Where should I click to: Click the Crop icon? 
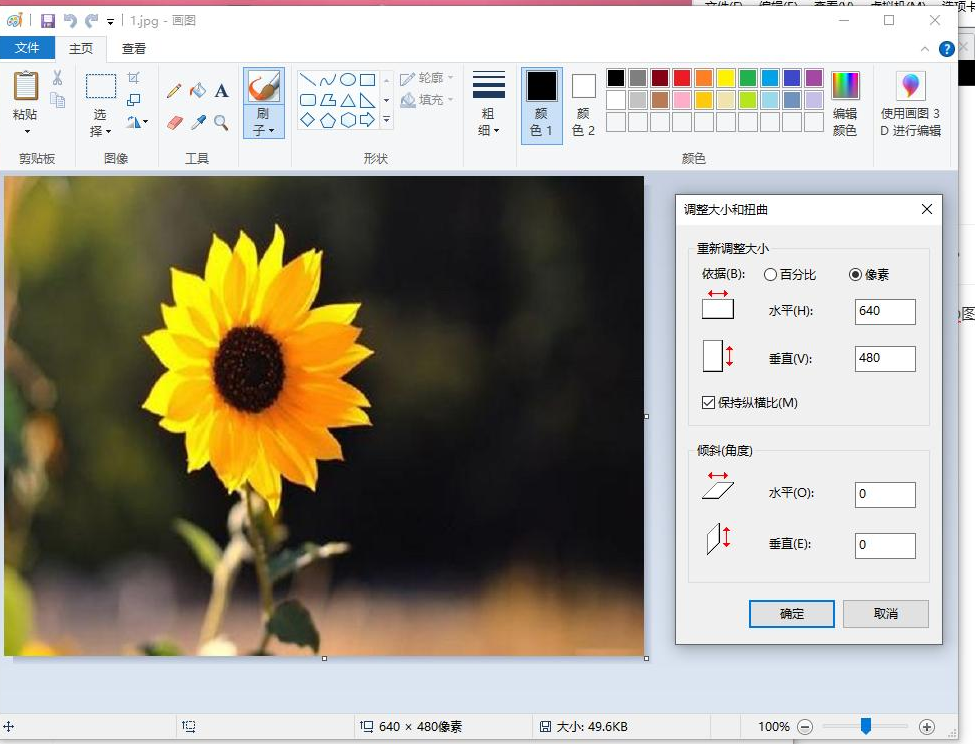pos(134,78)
